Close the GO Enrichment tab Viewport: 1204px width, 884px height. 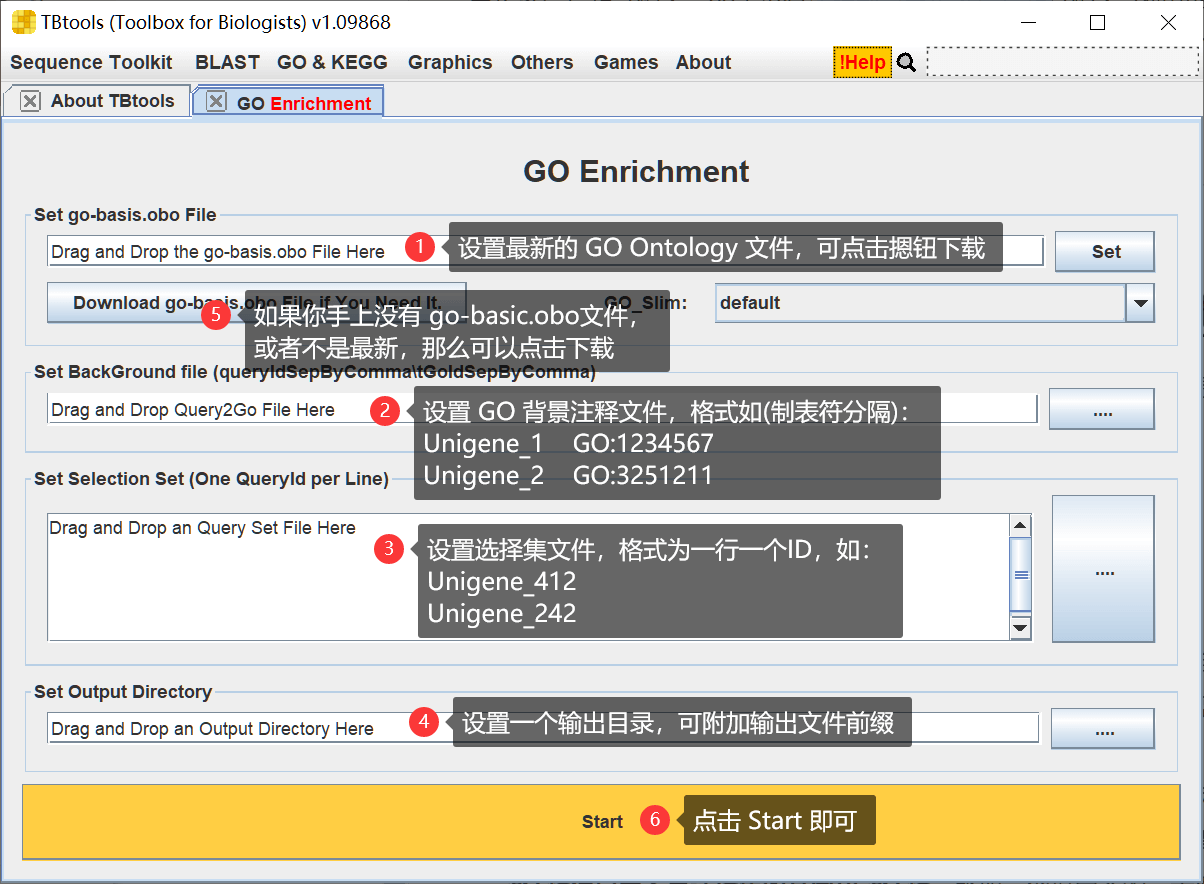click(x=215, y=102)
